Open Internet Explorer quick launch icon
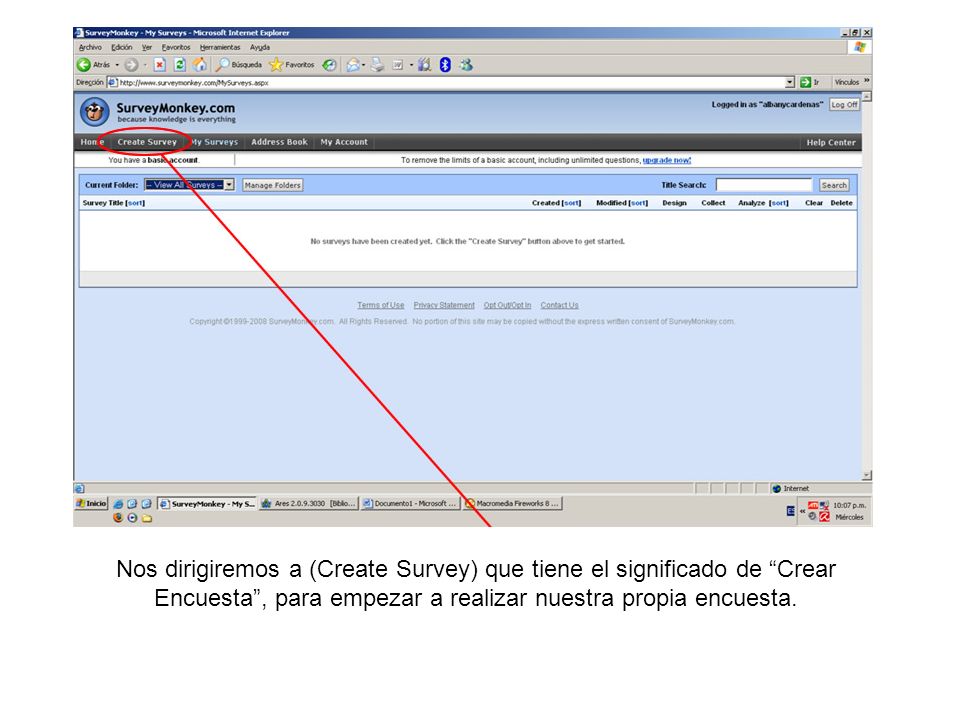This screenshot has height=720, width=960. tap(118, 504)
